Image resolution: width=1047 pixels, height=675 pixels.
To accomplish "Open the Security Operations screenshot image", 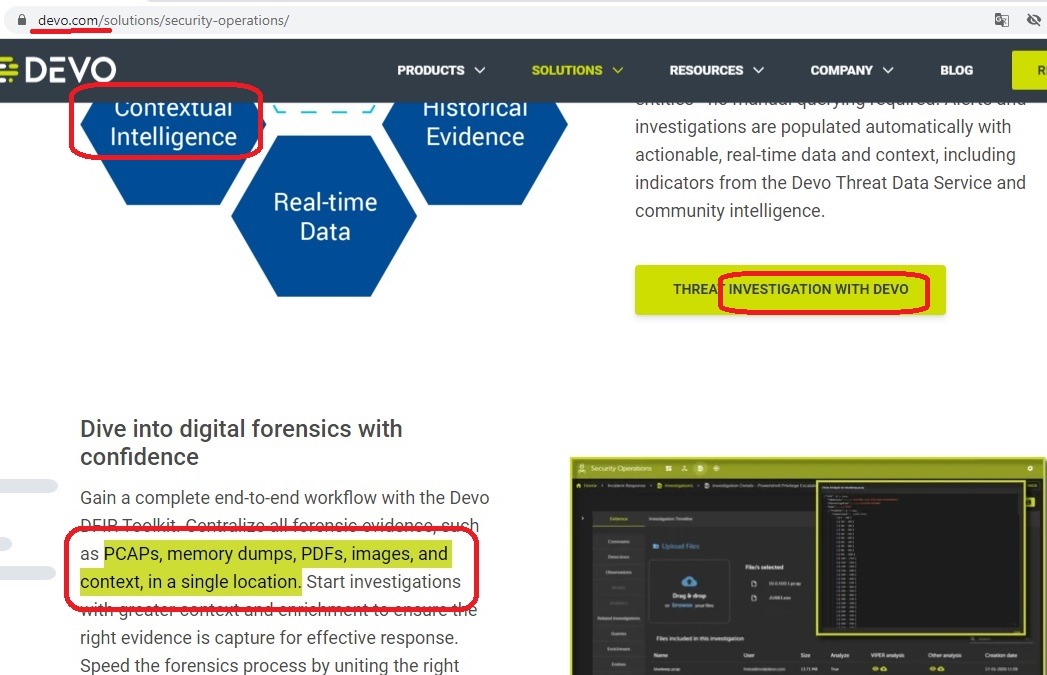I will point(808,566).
